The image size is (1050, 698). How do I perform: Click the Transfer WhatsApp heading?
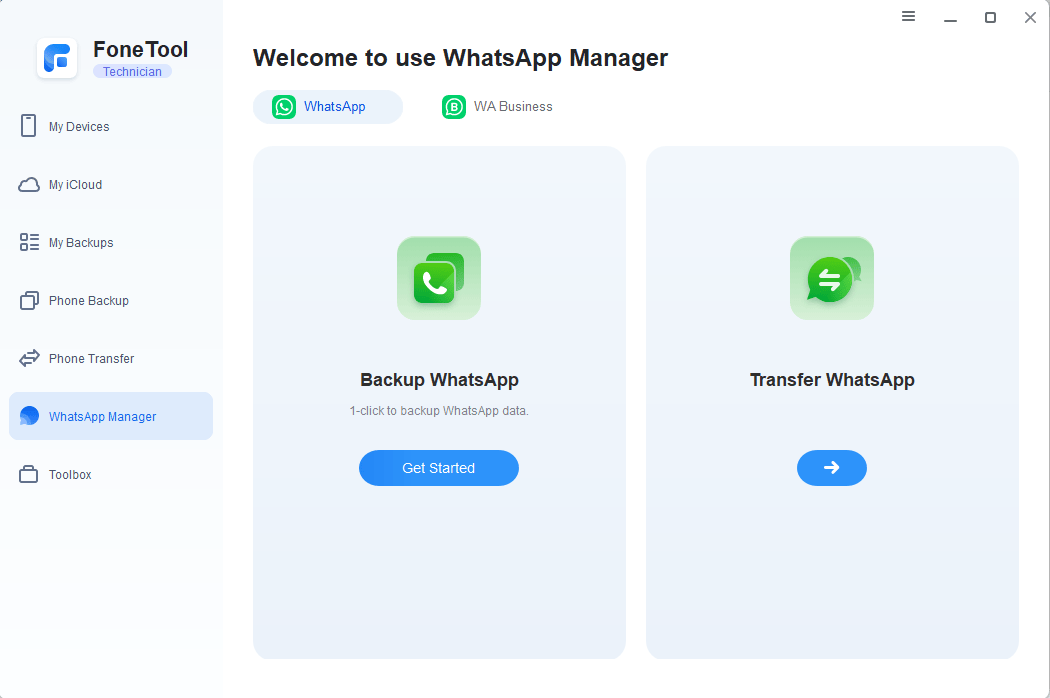tap(832, 380)
